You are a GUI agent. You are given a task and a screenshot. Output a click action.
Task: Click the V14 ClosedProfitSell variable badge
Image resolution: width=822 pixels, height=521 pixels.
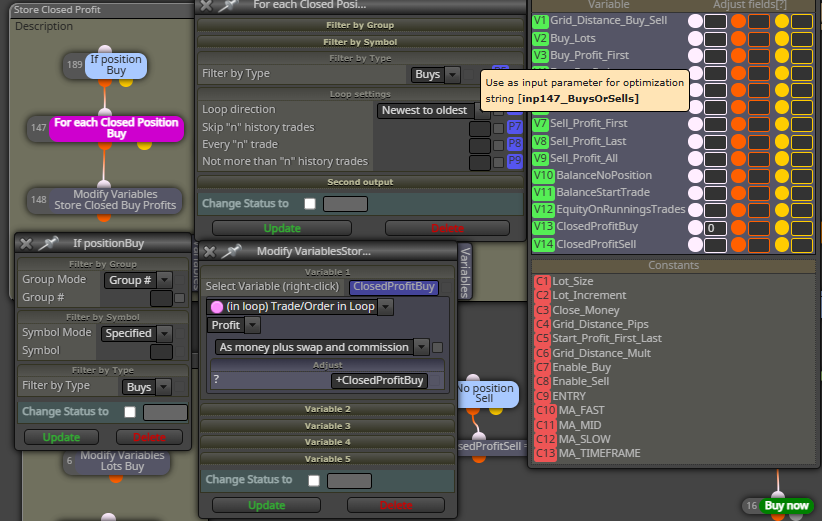click(x=543, y=244)
